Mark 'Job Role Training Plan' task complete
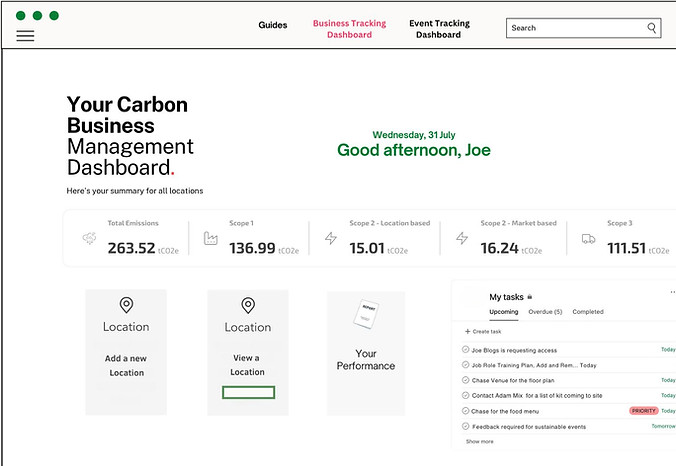This screenshot has height=466, width=676. coord(465,365)
